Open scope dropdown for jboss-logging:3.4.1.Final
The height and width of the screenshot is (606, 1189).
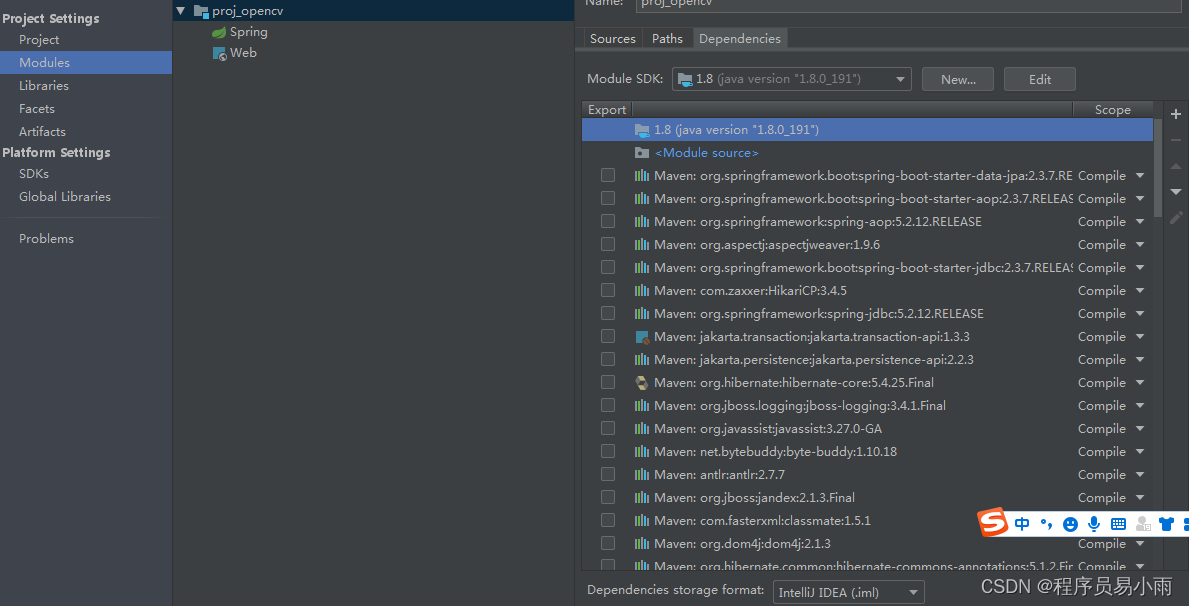(x=1140, y=406)
